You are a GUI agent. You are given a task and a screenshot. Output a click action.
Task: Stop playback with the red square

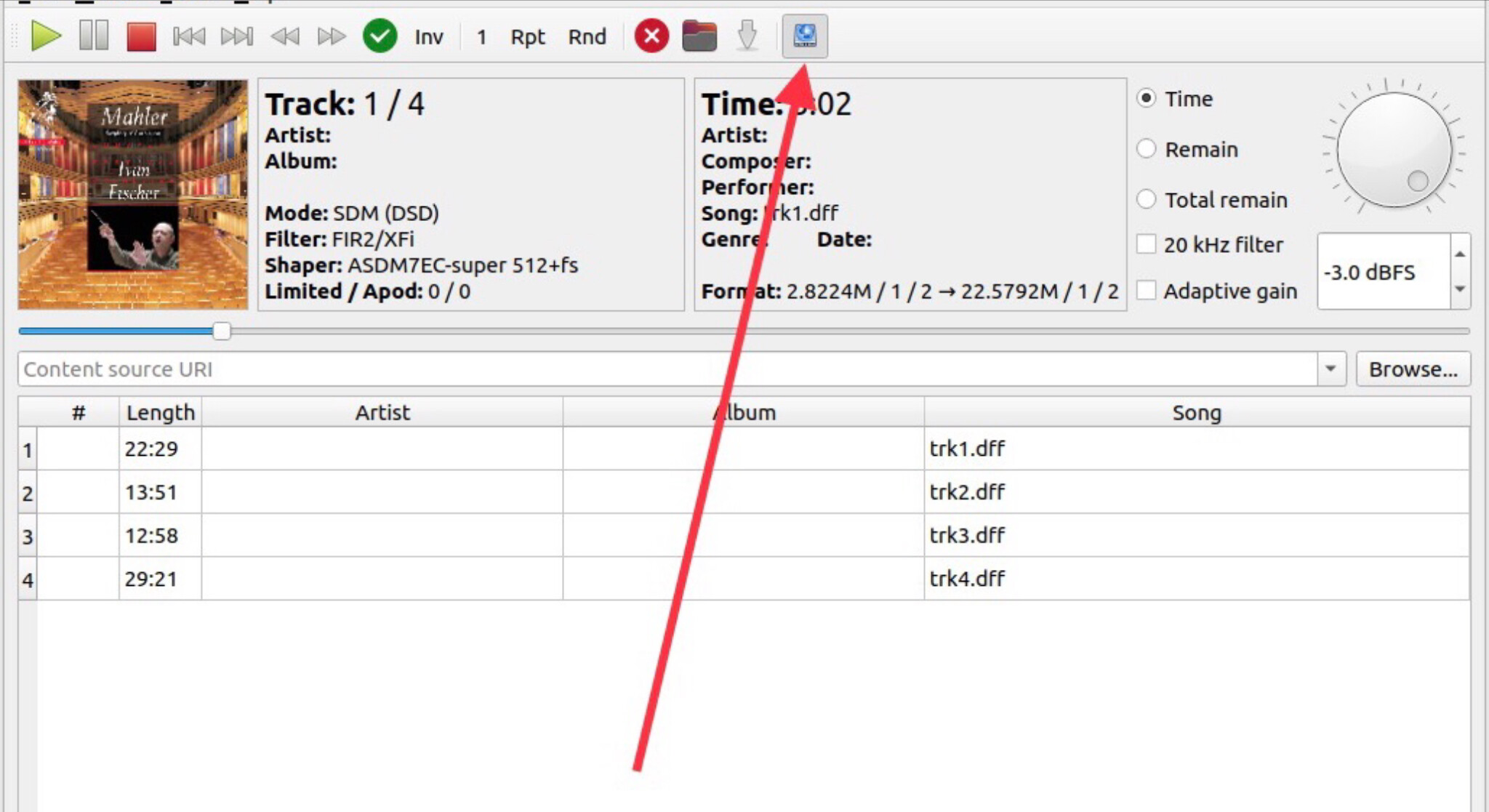(141, 36)
